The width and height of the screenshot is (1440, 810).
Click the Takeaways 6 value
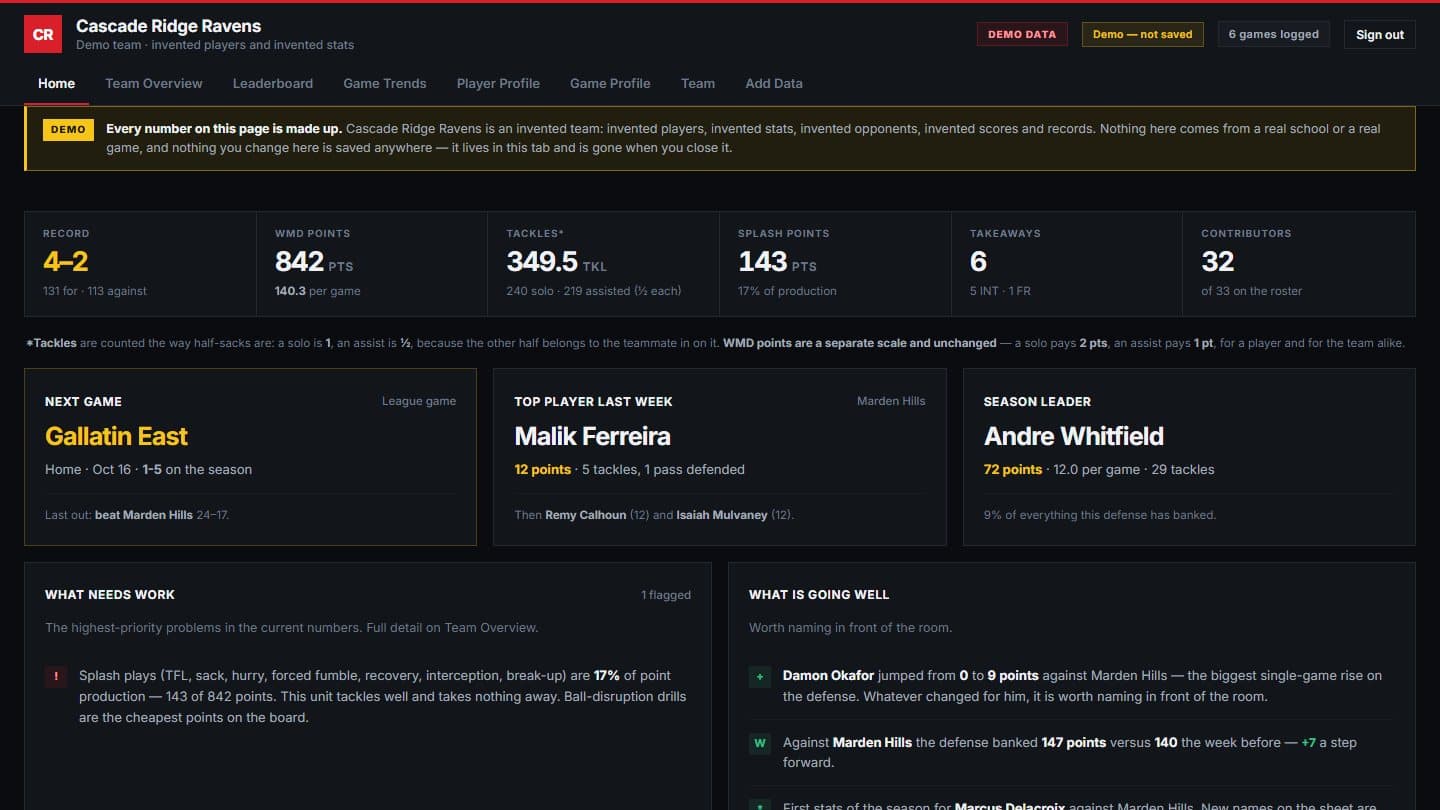click(x=978, y=262)
